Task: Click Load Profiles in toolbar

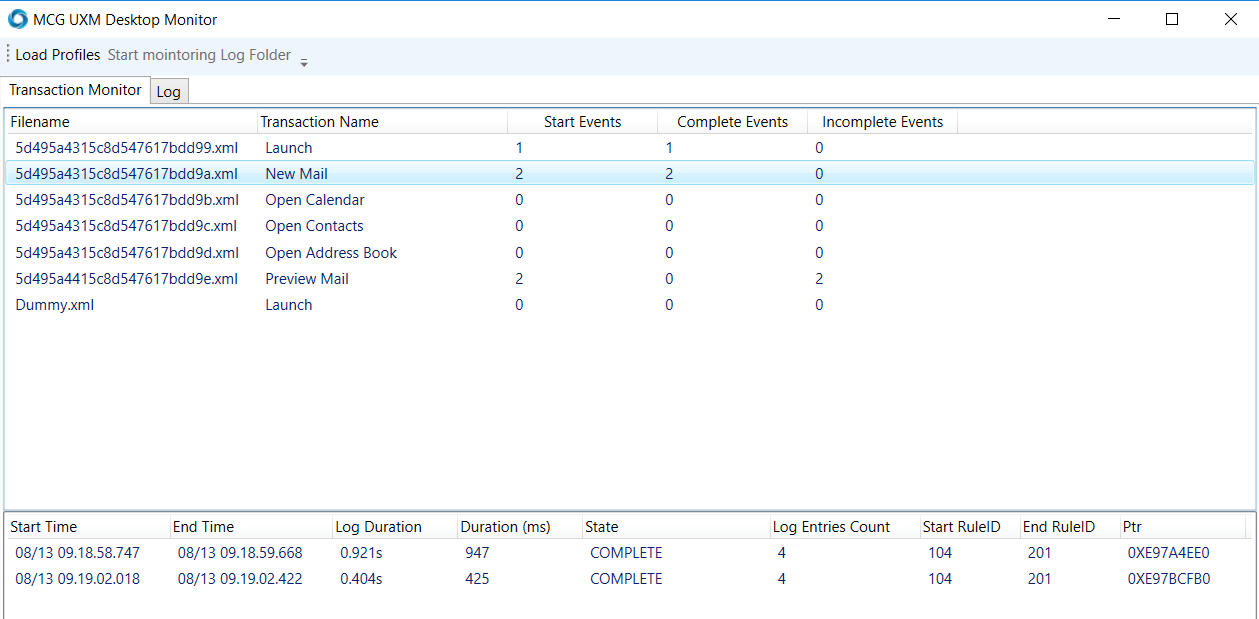Action: coord(58,55)
